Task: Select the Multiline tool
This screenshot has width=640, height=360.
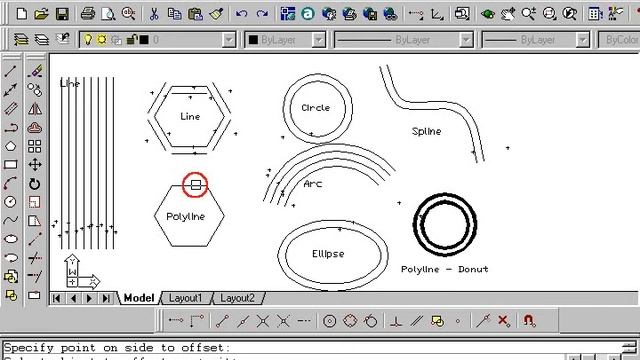Action: click(x=11, y=109)
